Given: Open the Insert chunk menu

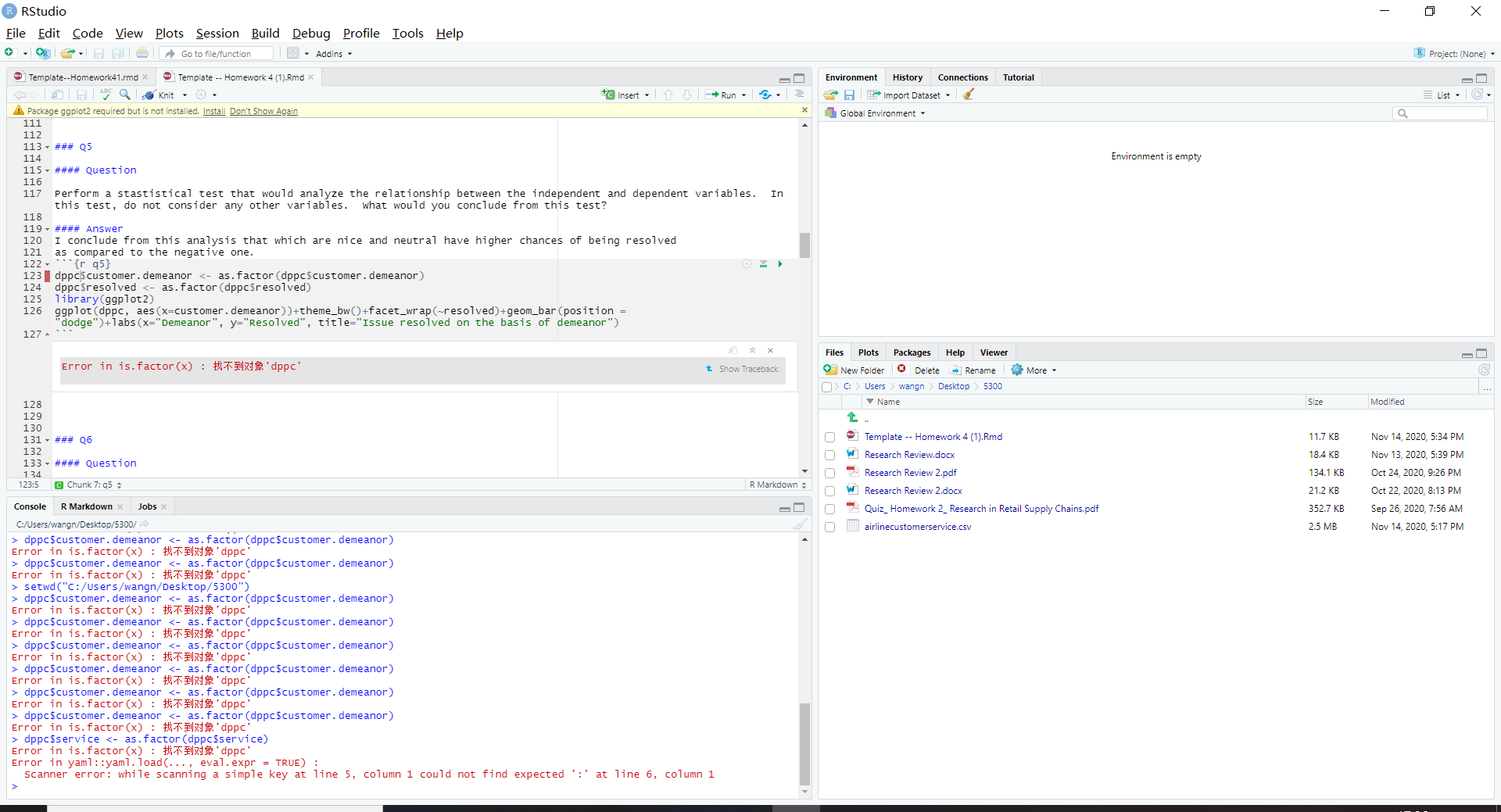Looking at the screenshot, I should coord(625,95).
